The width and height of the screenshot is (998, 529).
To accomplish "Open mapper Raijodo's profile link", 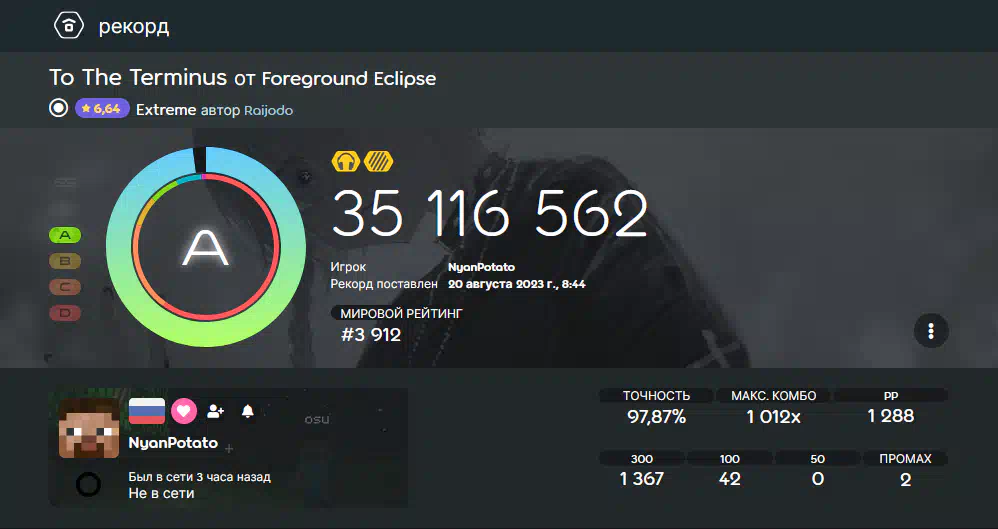I will 269,110.
